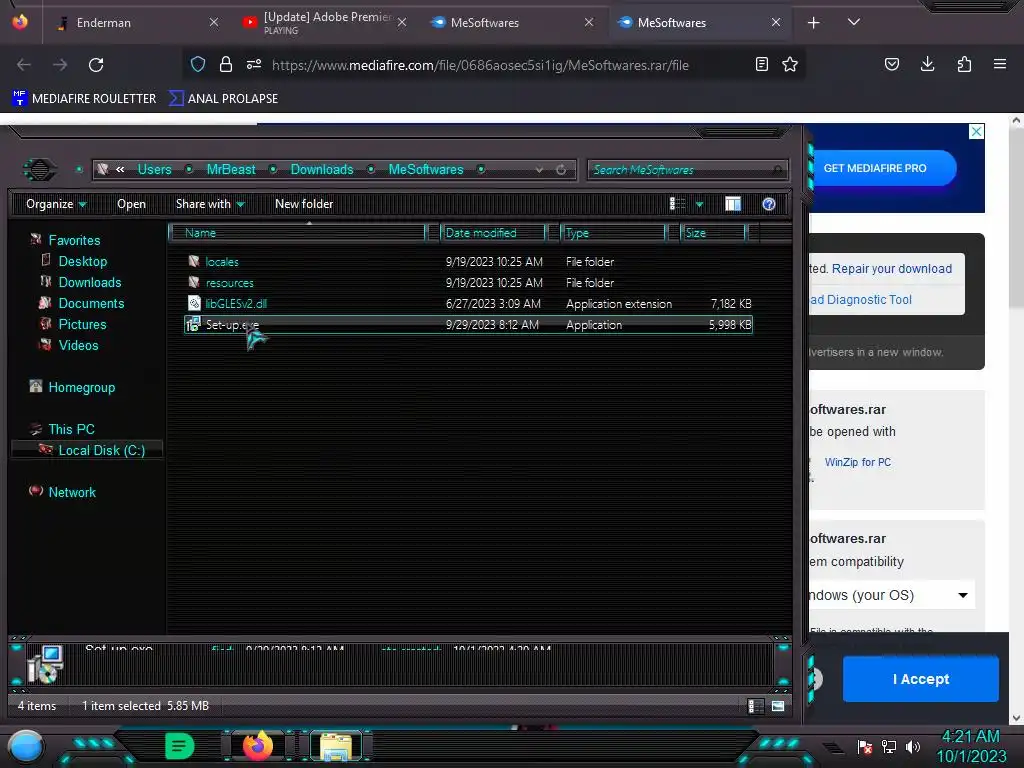Open the Share with dropdown
The image size is (1024, 768).
[x=210, y=204]
